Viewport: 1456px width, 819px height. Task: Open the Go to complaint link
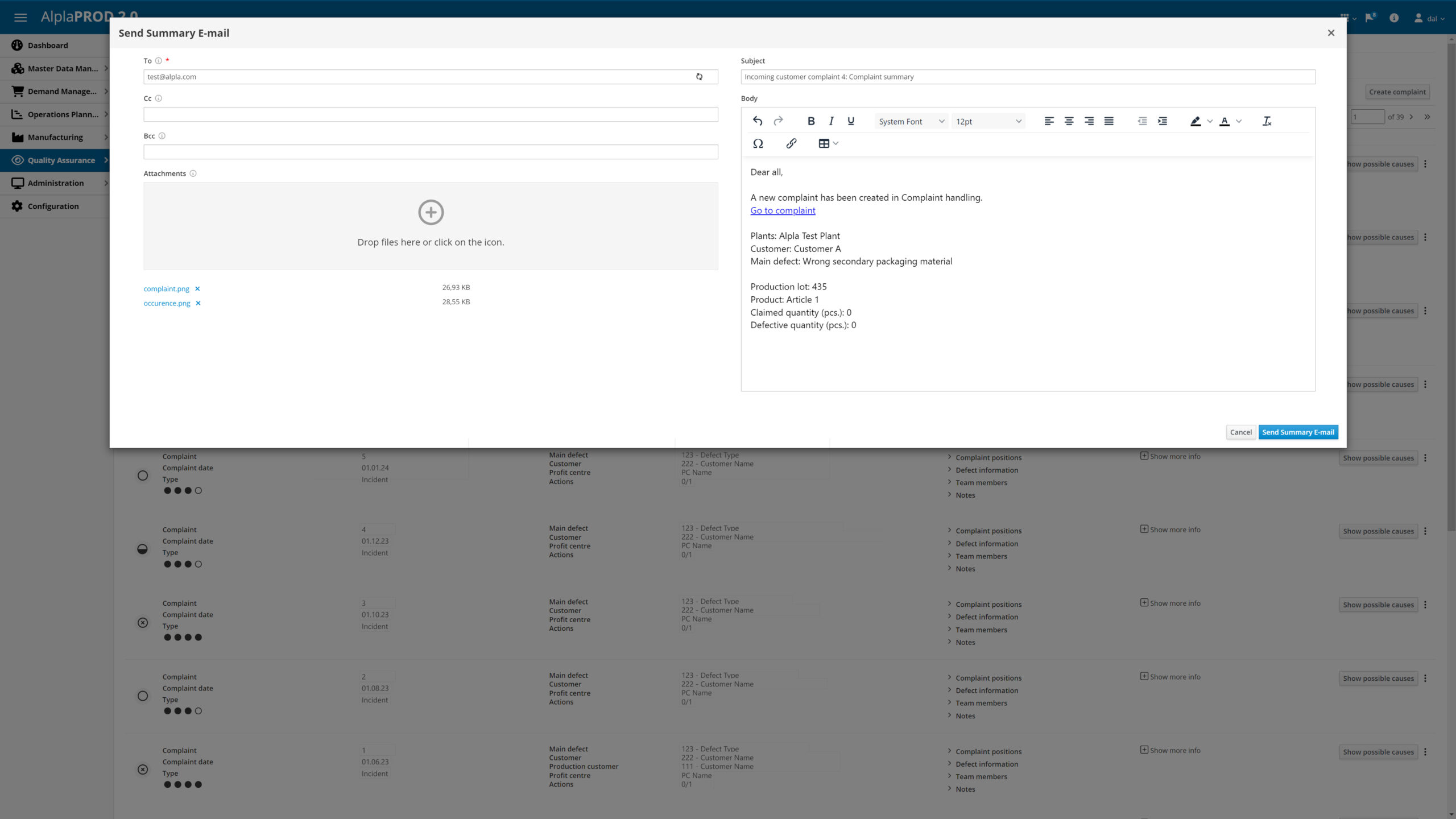pos(783,210)
